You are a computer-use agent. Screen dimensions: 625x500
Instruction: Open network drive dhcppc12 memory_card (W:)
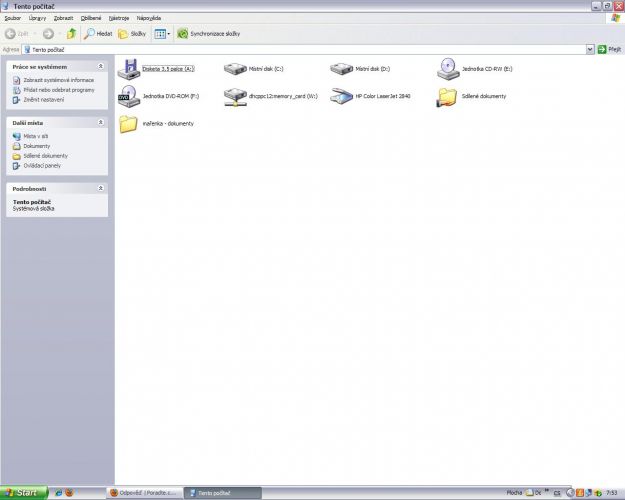(235, 97)
